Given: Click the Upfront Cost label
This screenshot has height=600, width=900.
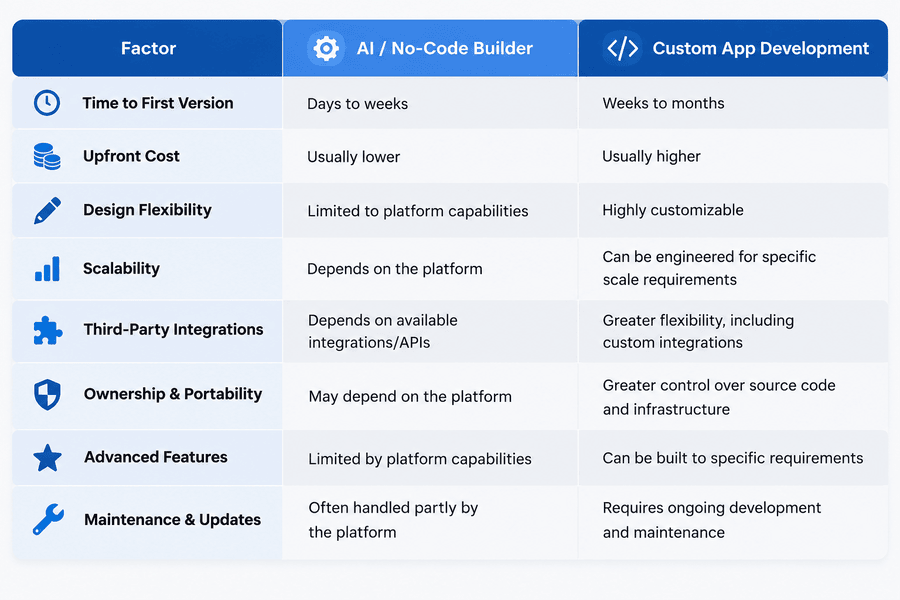Looking at the screenshot, I should (131, 156).
